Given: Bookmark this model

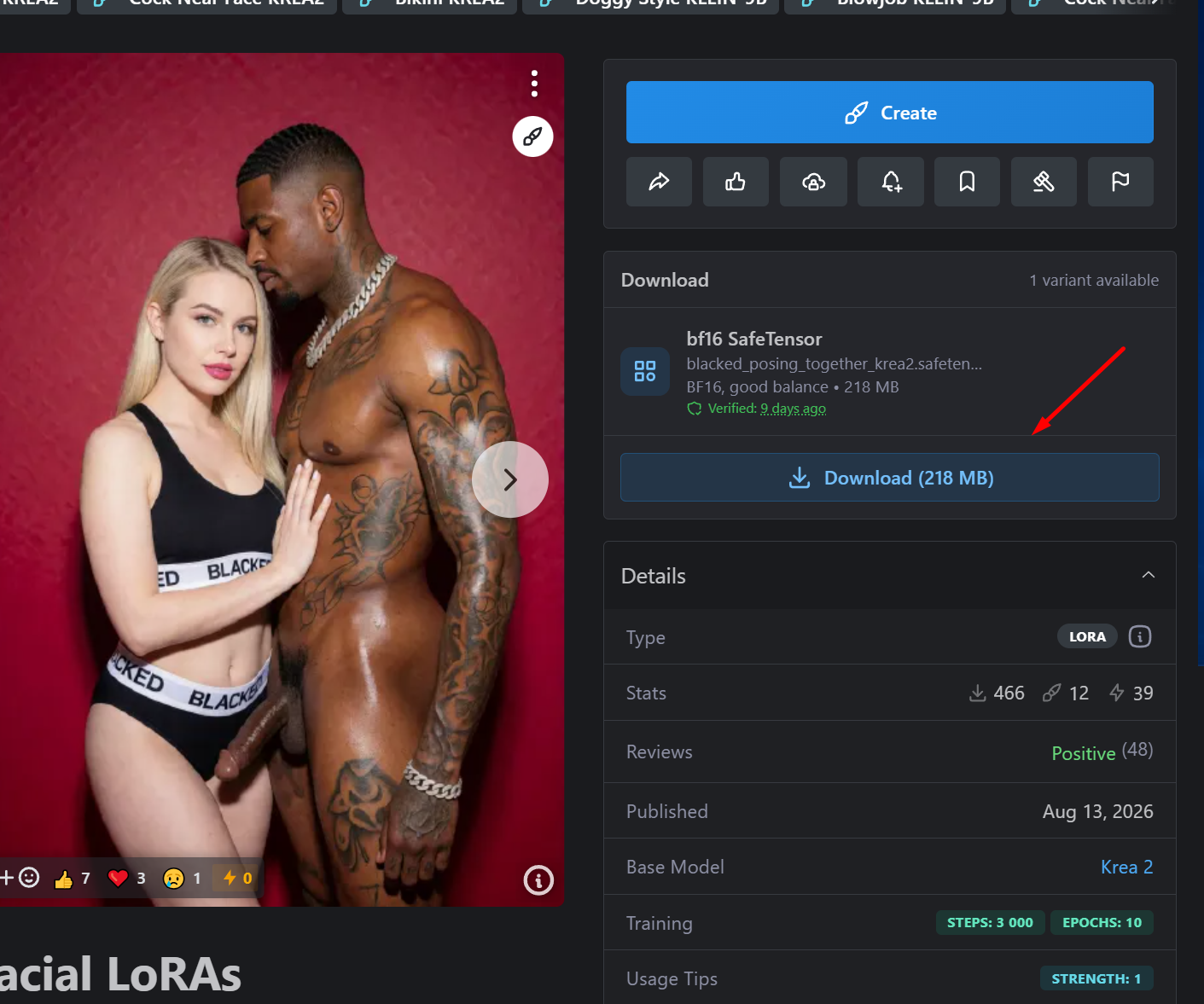Looking at the screenshot, I should 967,182.
